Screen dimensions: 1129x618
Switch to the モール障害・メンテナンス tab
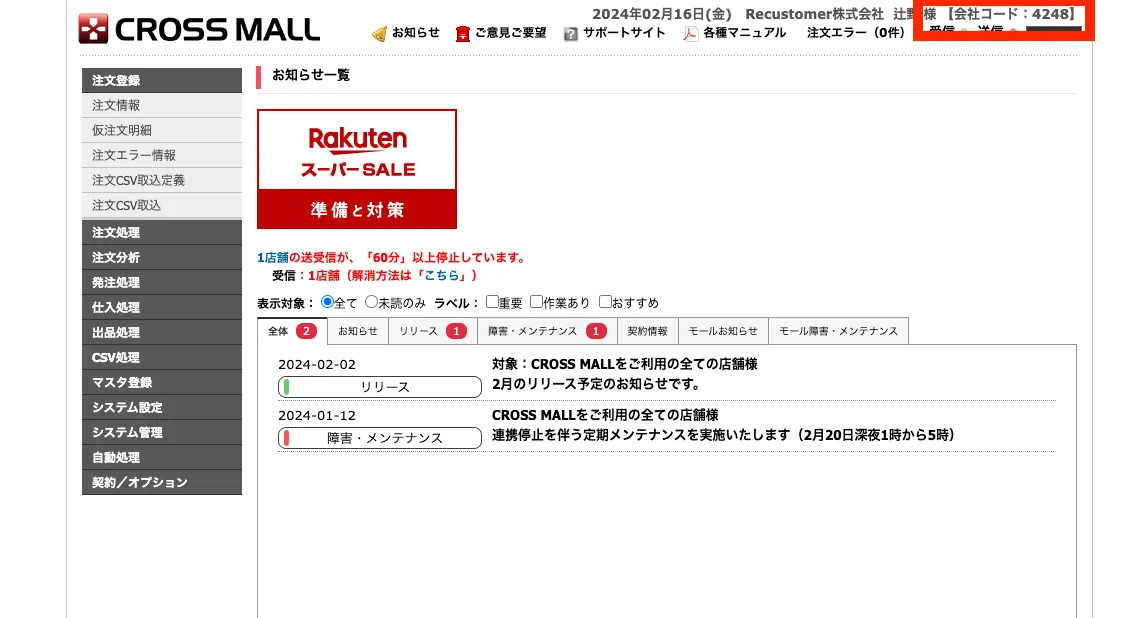838,331
